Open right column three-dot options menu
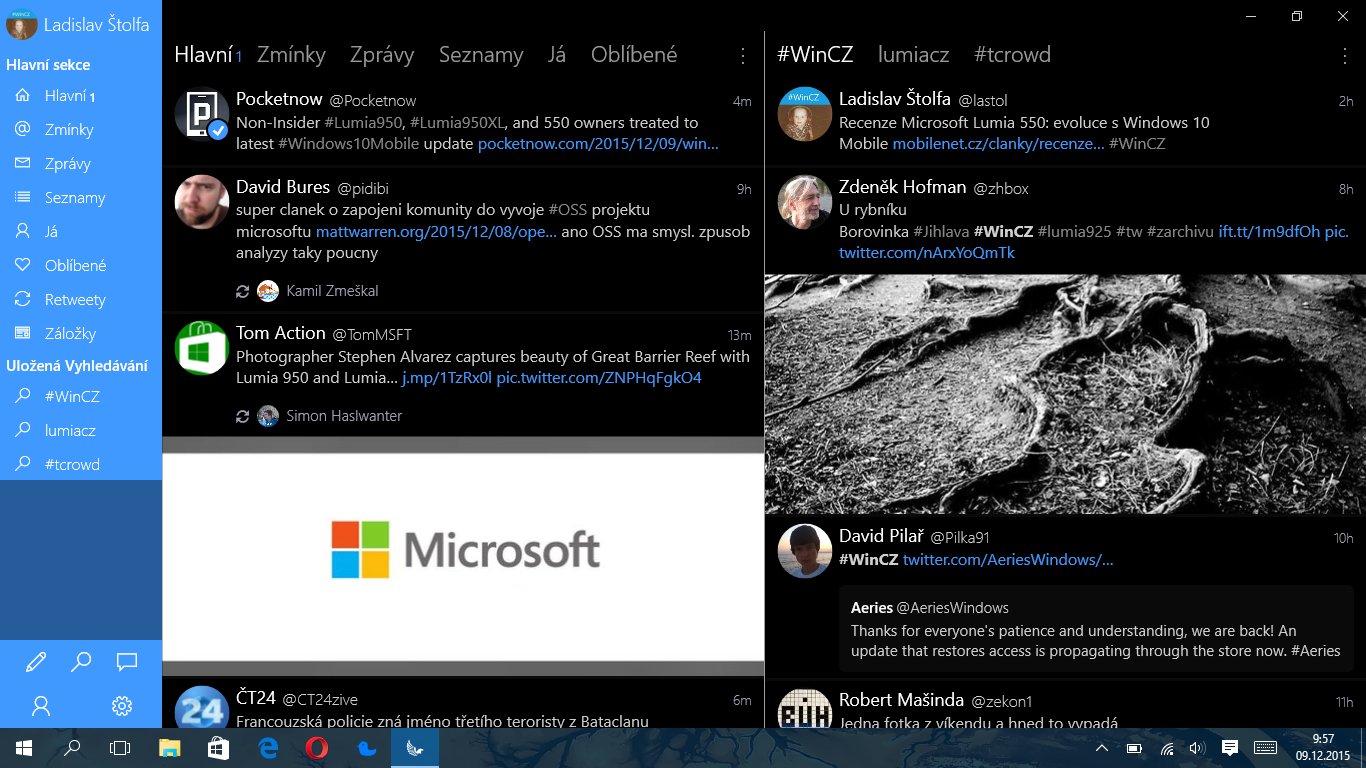1366x768 pixels. (x=1345, y=56)
